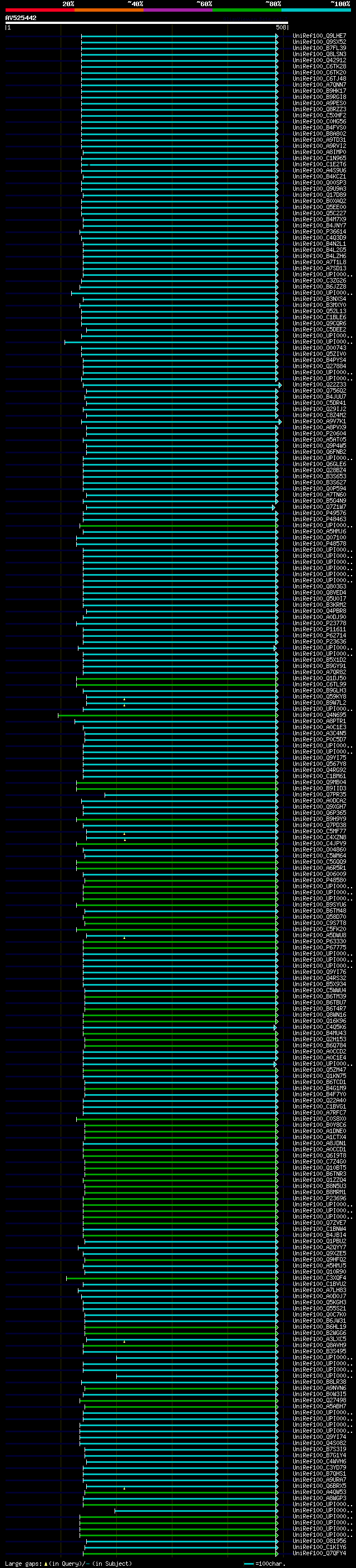Screen dimensions: 356x1568
Task: Click the 508 query end position label
Action: click(280, 27)
